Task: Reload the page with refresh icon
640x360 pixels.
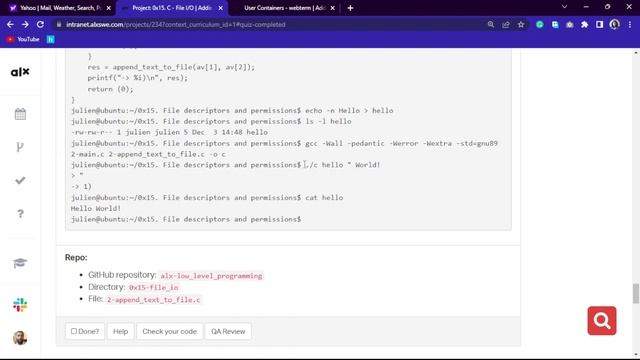Action: click(x=40, y=24)
